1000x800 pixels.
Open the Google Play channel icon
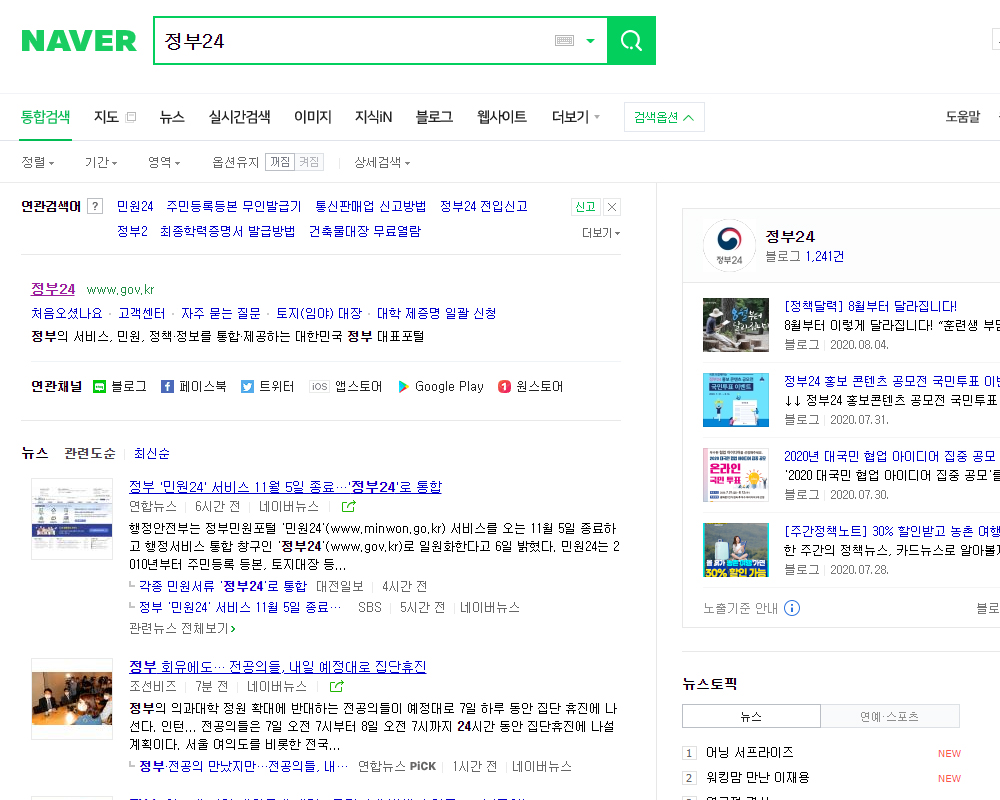[441, 387]
